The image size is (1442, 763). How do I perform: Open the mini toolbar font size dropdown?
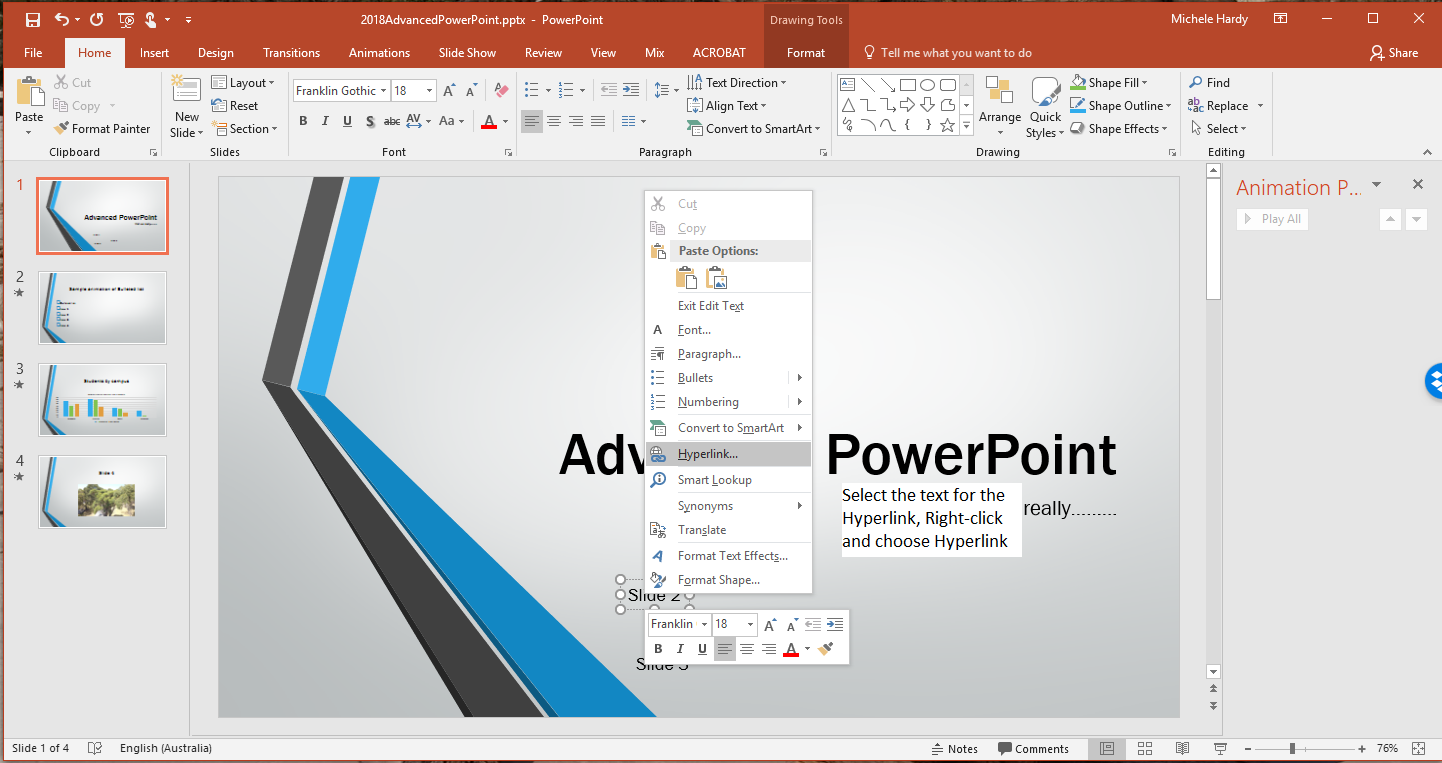tap(750, 624)
